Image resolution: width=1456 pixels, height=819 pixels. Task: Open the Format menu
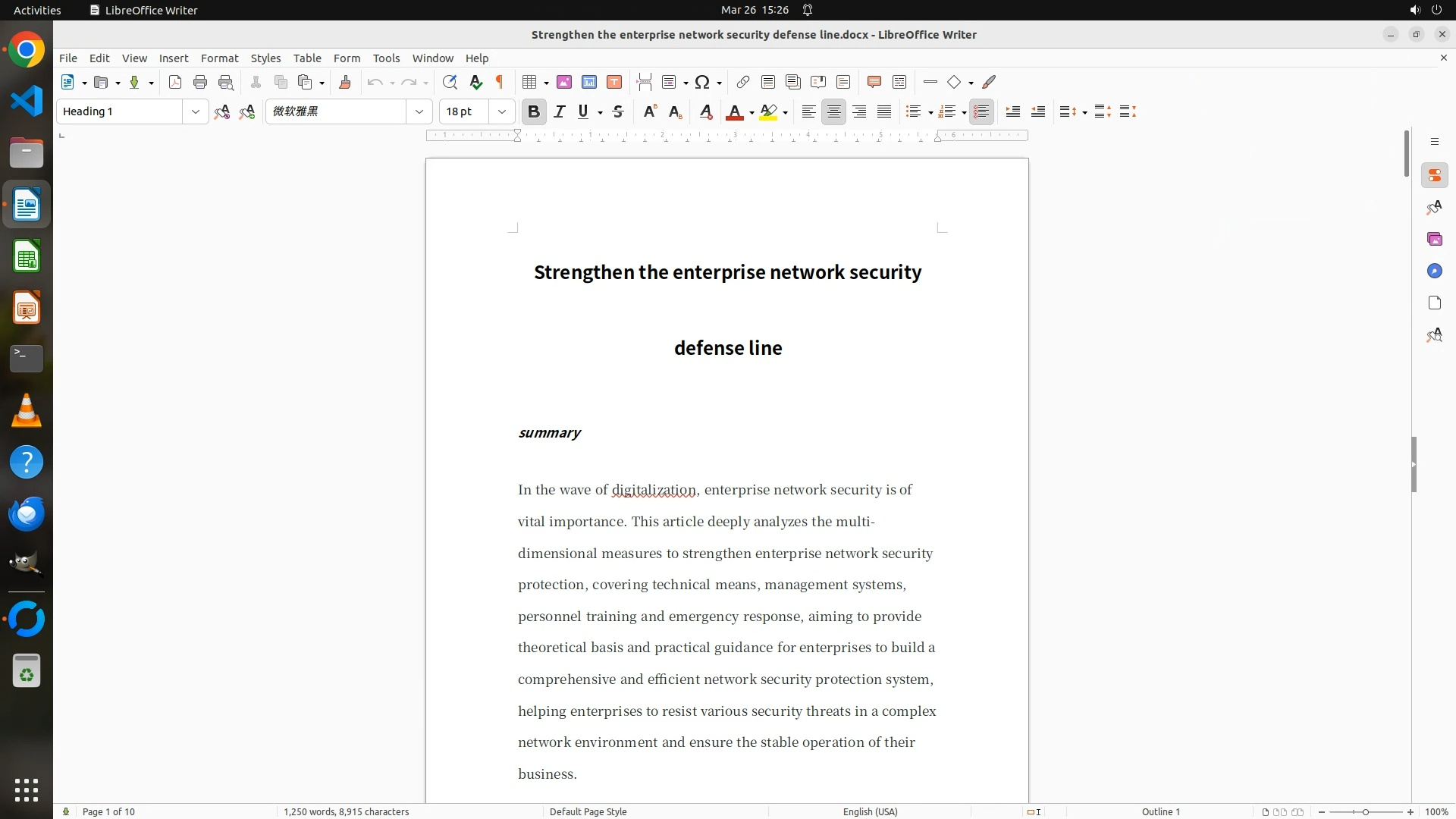tap(219, 58)
